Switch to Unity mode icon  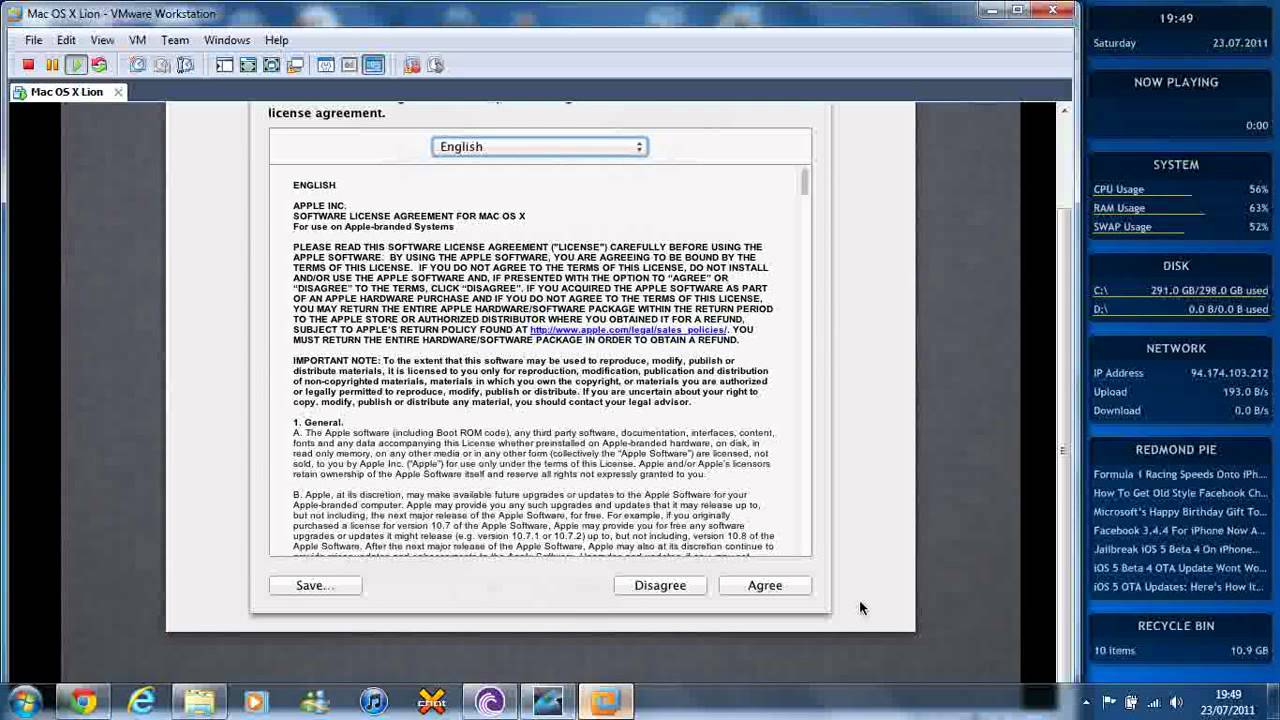tap(271, 65)
